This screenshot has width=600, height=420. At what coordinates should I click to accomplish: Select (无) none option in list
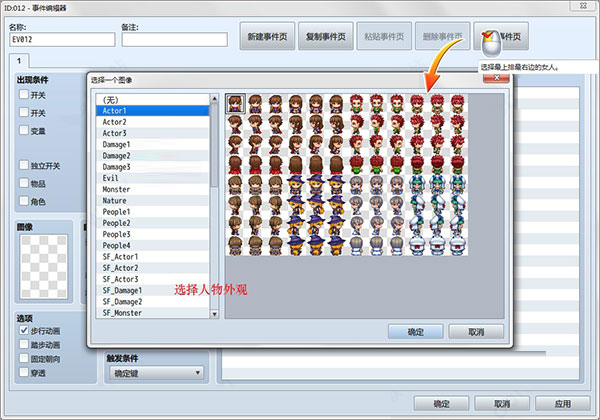point(153,100)
